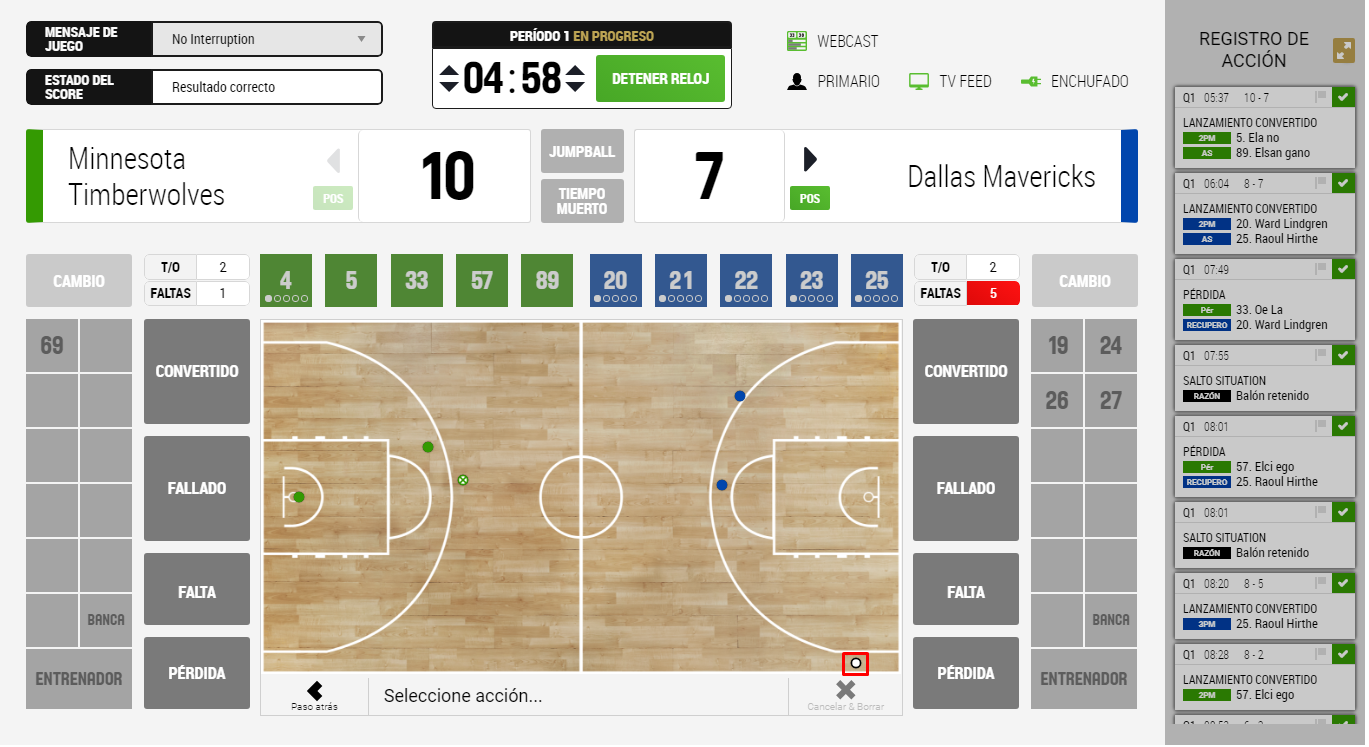Select Mavericks player 20

click(x=616, y=280)
